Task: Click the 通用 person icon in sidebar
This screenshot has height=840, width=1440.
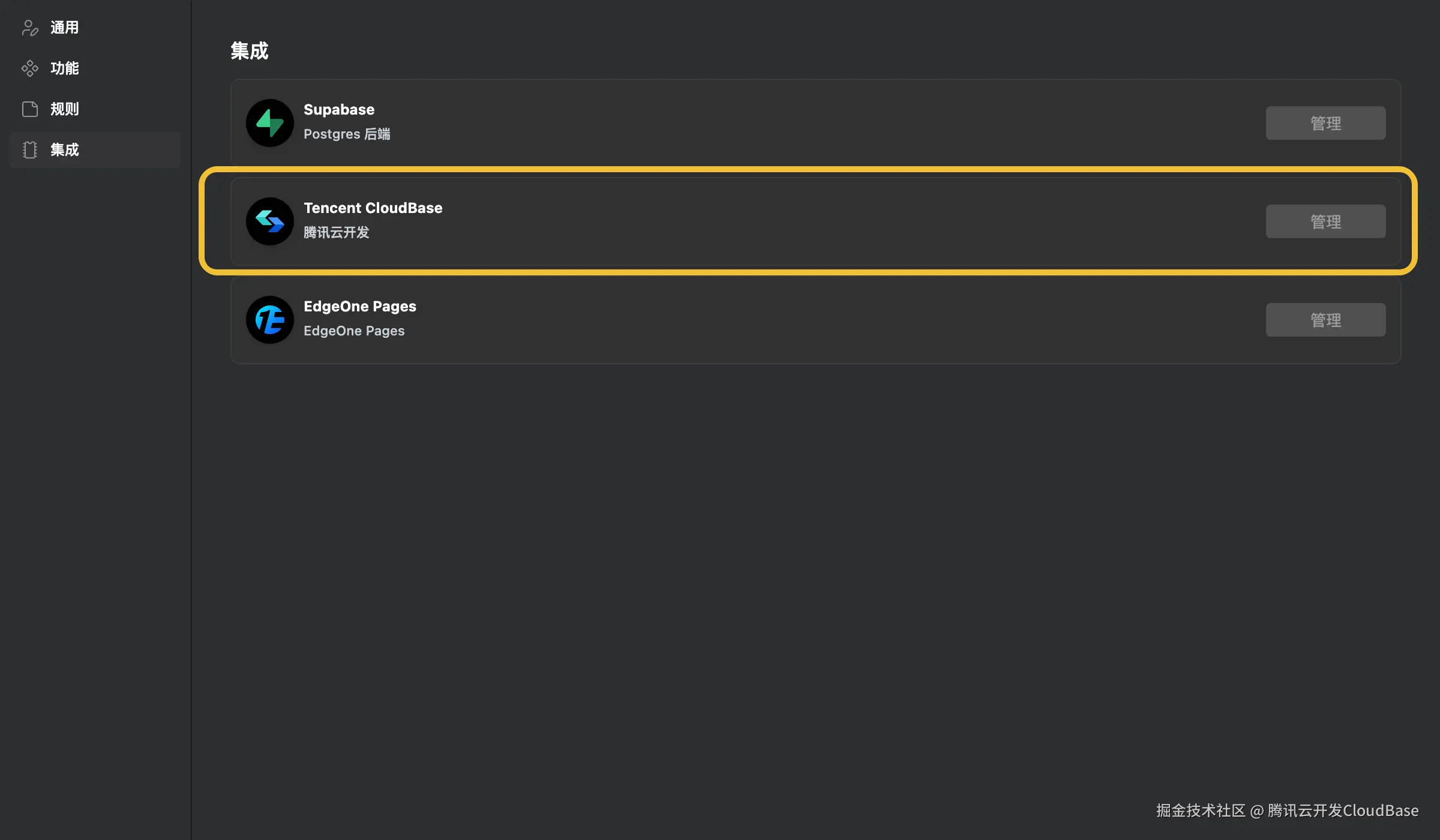Action: 30,28
